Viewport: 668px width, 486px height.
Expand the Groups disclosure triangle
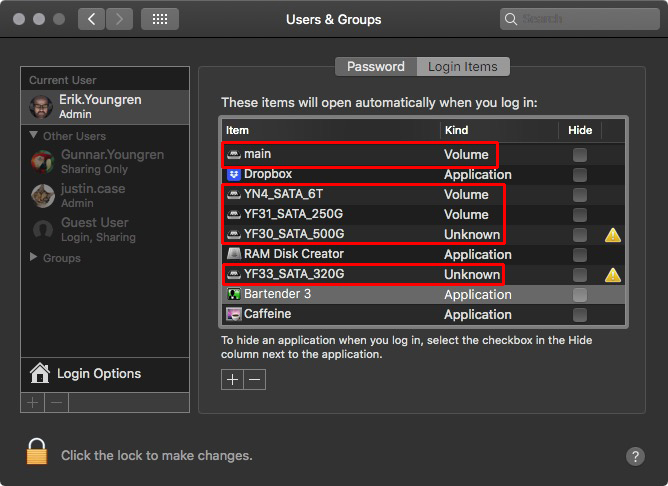tap(34, 258)
